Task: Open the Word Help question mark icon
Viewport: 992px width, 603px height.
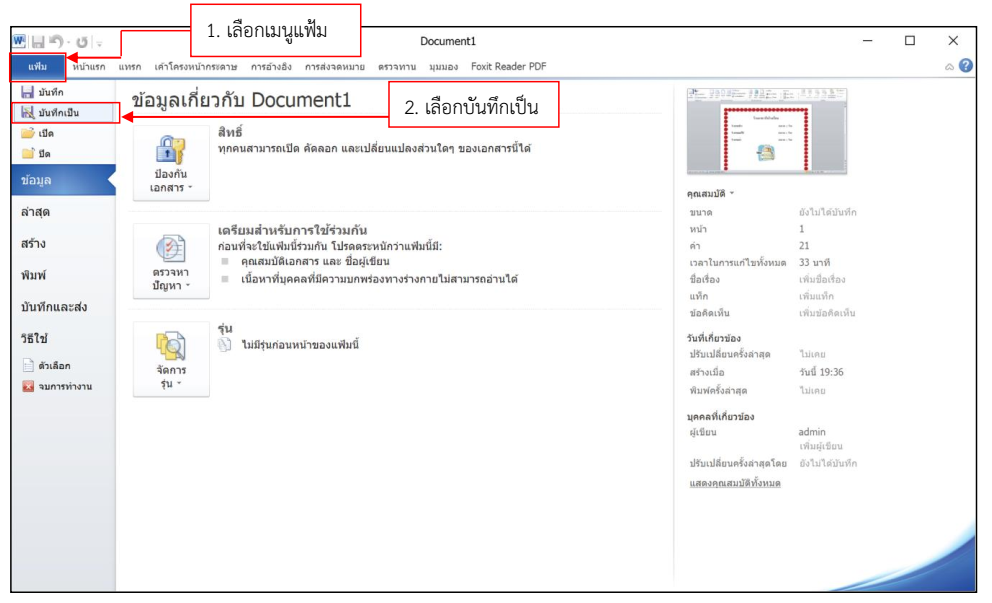Action: coord(966,66)
